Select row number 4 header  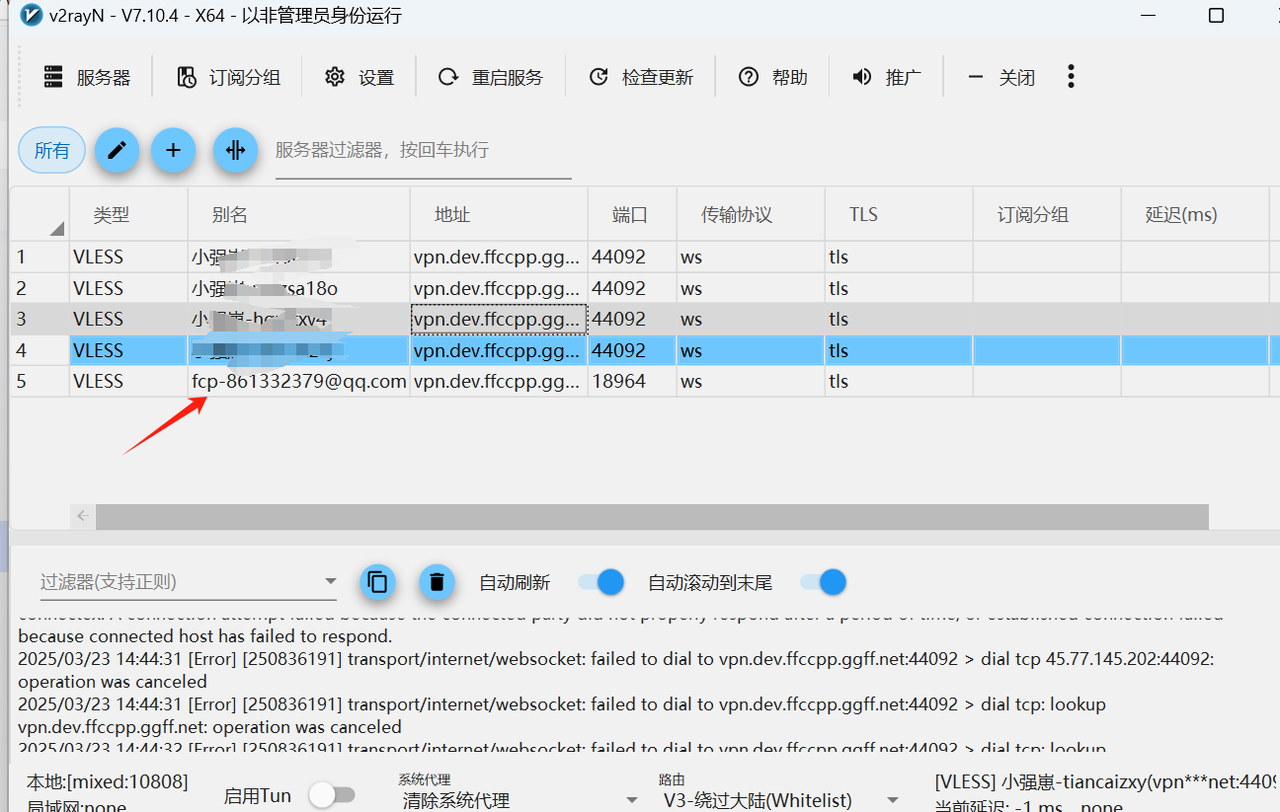pyautogui.click(x=40, y=350)
